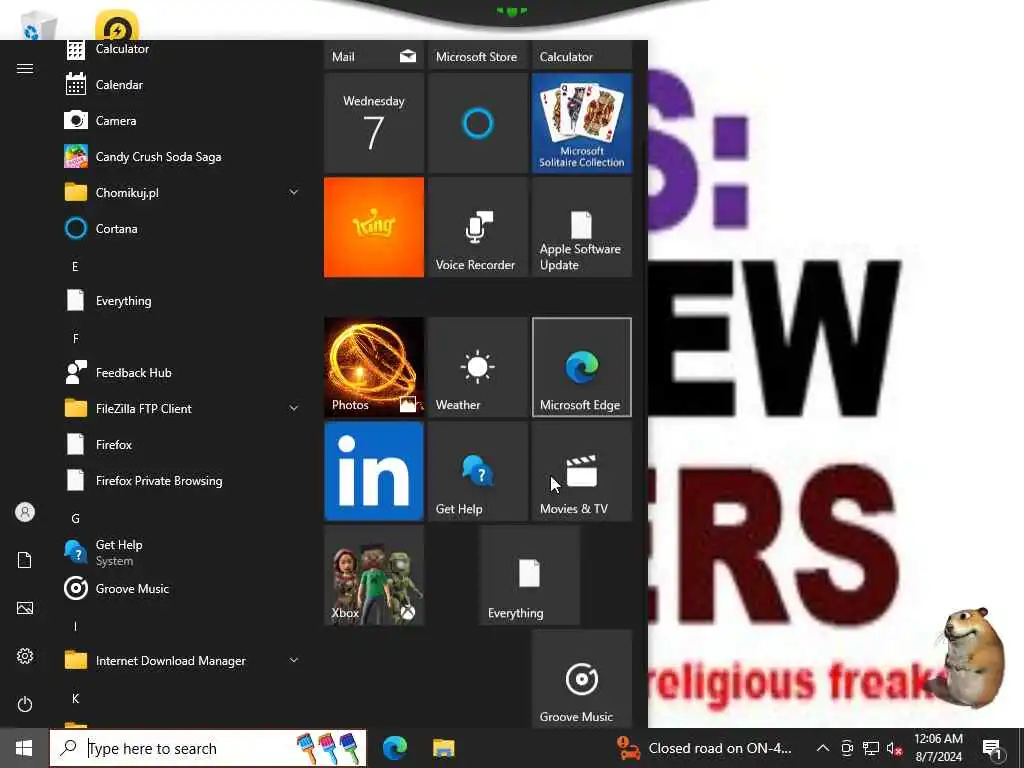This screenshot has height=768, width=1024.
Task: Click the muted volume tray icon
Action: tap(895, 748)
